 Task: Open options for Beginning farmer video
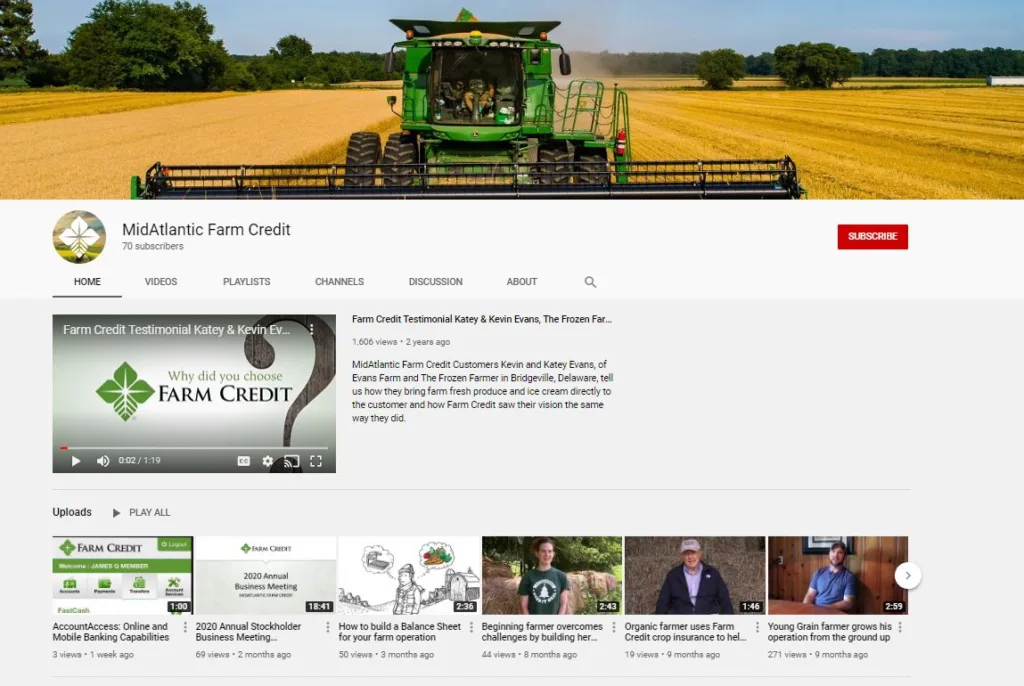click(x=614, y=627)
